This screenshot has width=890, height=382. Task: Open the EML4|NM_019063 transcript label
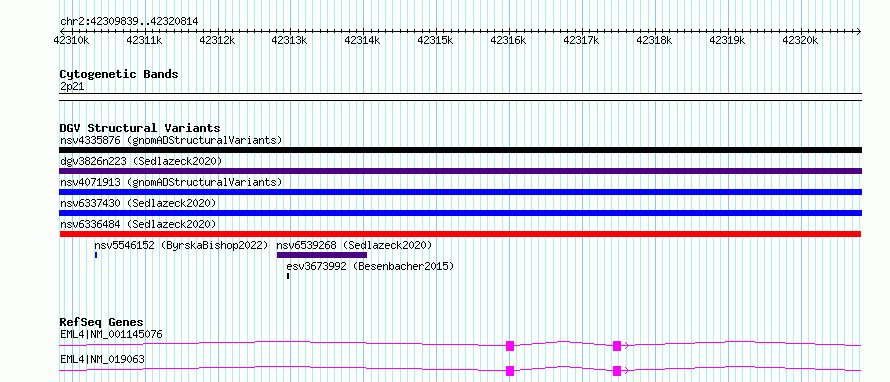point(102,360)
